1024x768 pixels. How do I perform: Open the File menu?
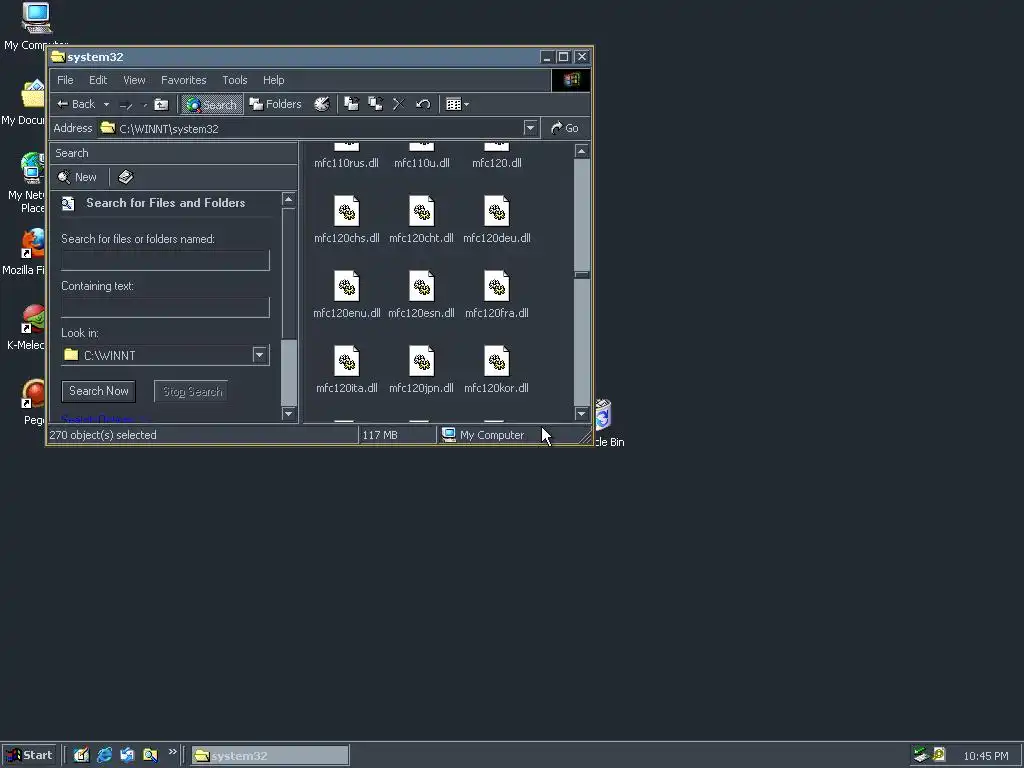pos(65,80)
